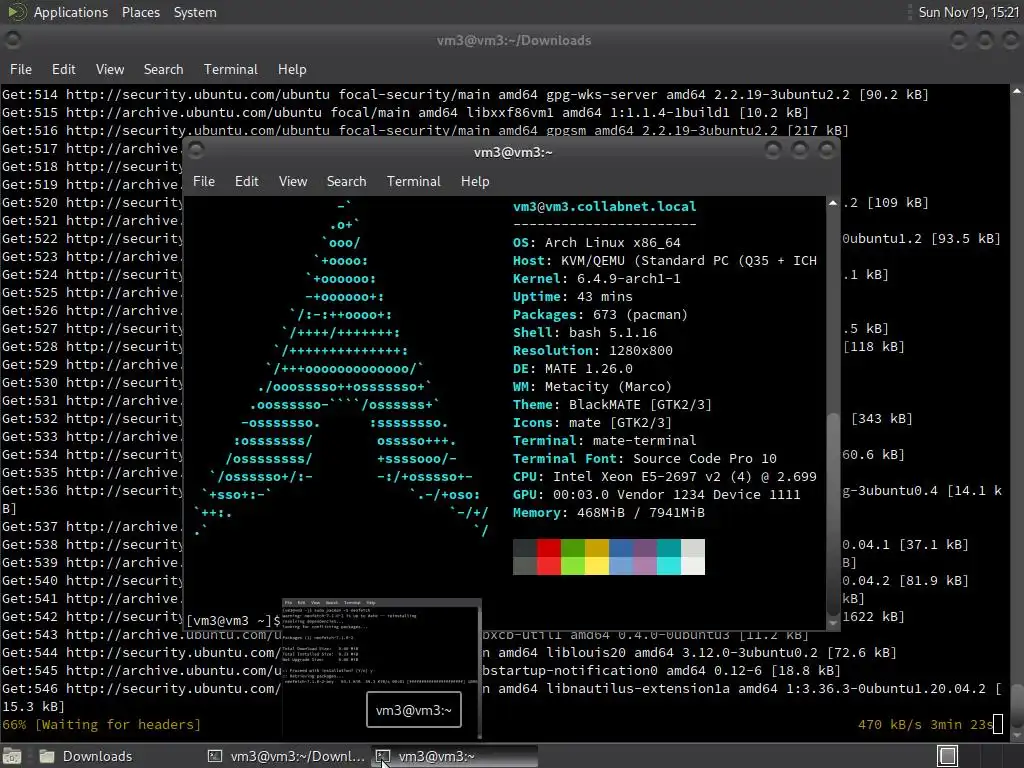Open Search menu in Downloads terminal window

click(163, 69)
